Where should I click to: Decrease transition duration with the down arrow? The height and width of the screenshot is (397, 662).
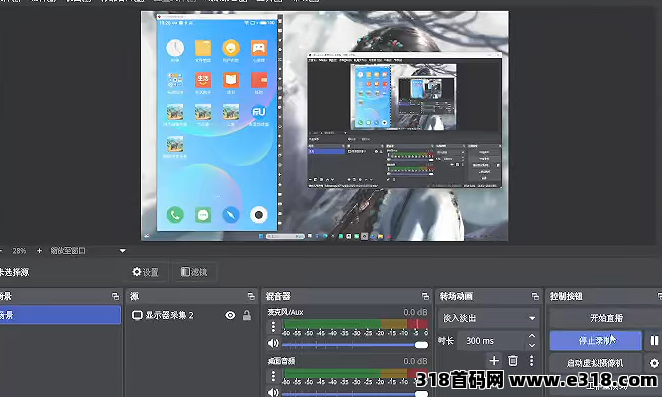click(x=532, y=345)
